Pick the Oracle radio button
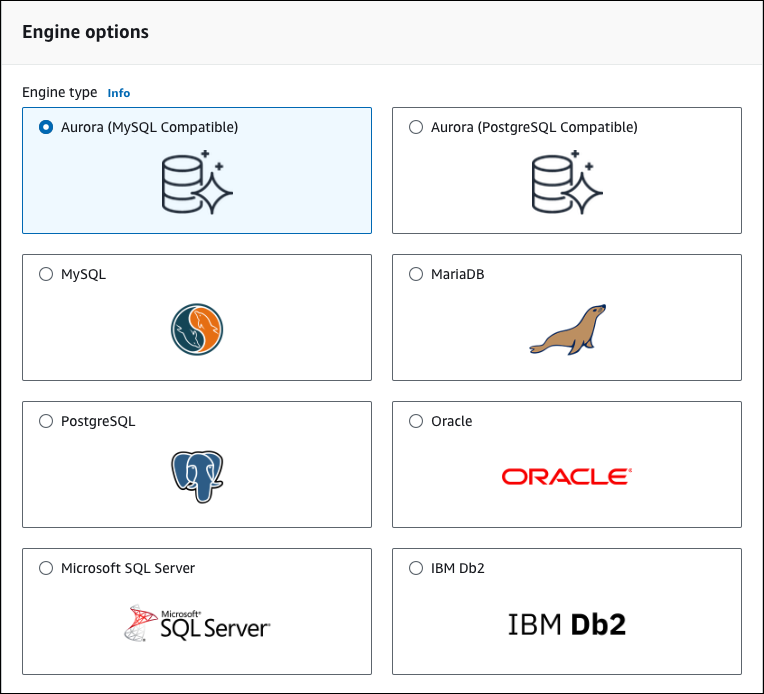This screenshot has width=764, height=694. (x=416, y=422)
